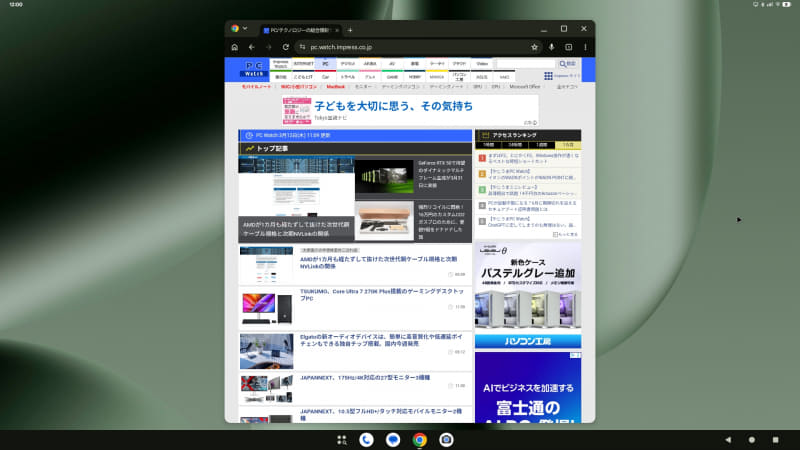Reload the PC Watch page

(286, 47)
